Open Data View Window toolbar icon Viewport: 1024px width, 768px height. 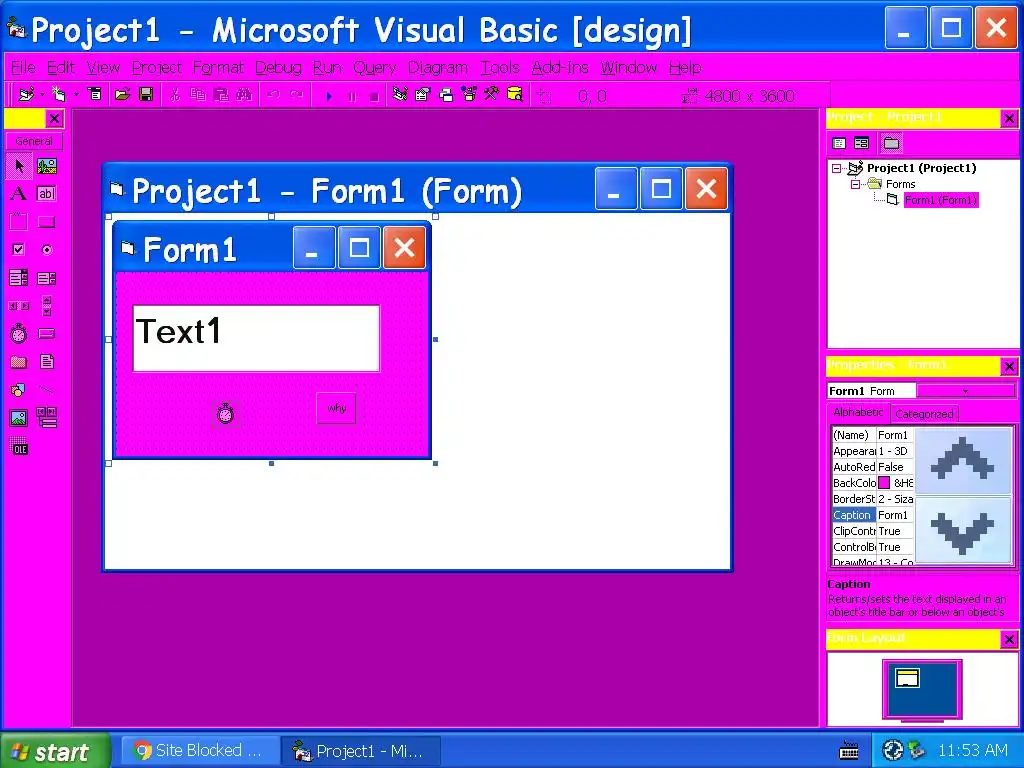point(515,95)
